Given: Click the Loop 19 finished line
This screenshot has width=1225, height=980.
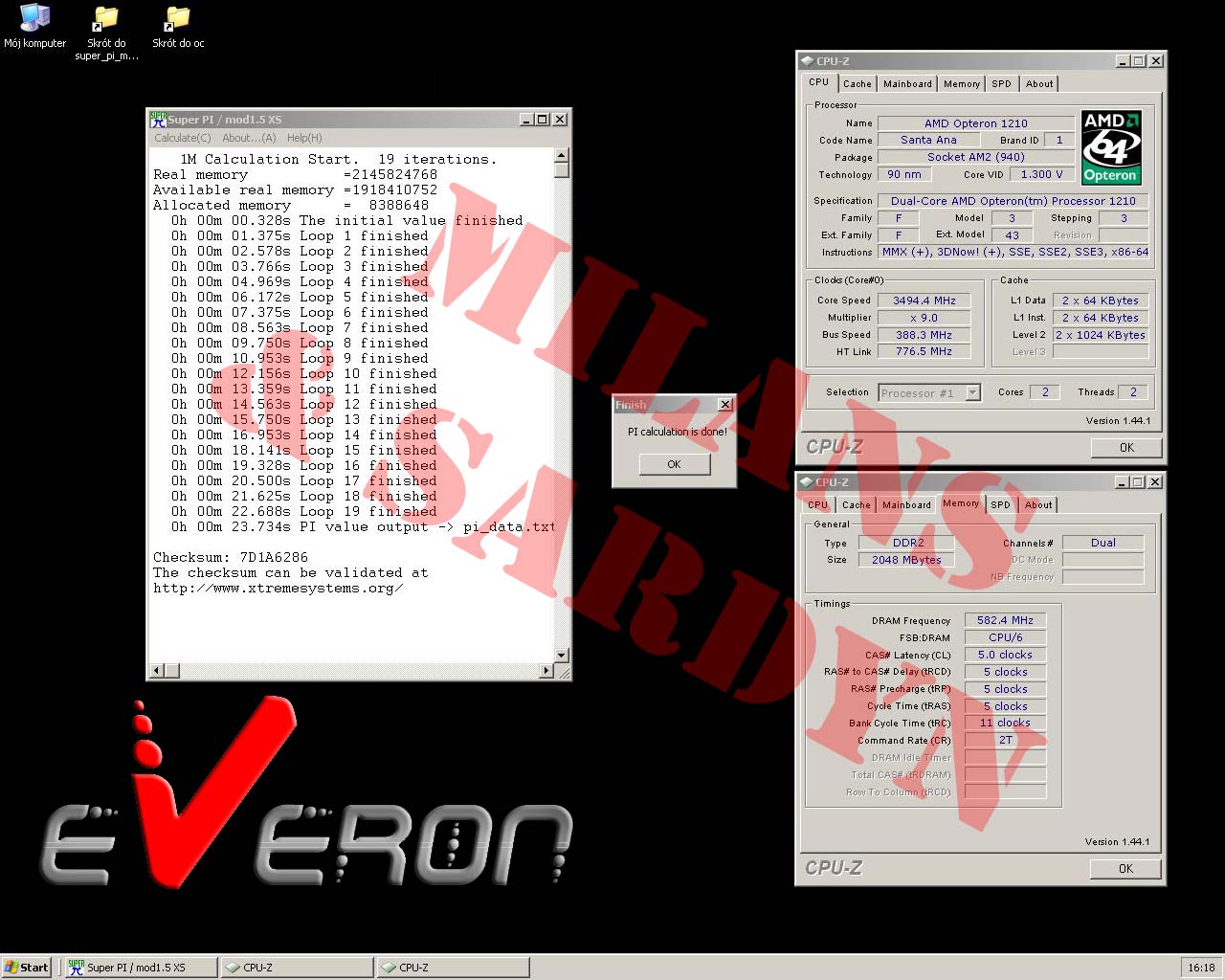Looking at the screenshot, I should [x=304, y=511].
